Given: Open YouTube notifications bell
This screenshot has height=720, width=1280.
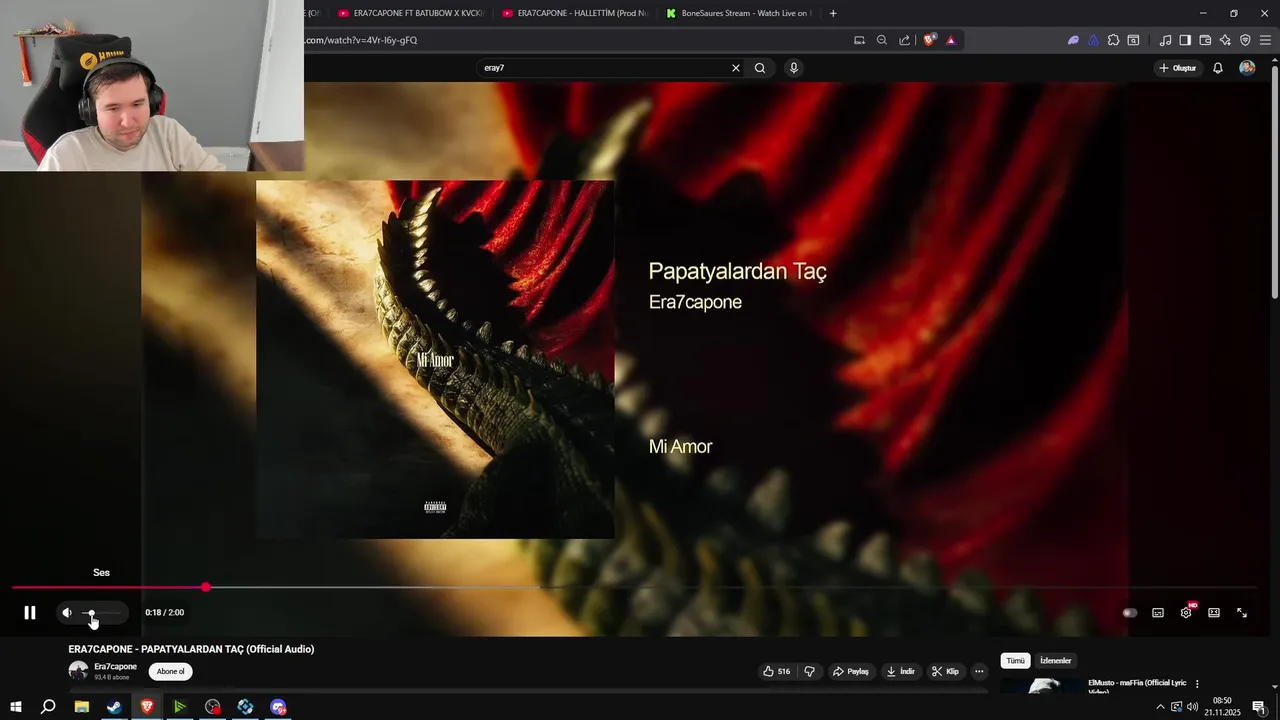Looking at the screenshot, I should [x=1218, y=68].
